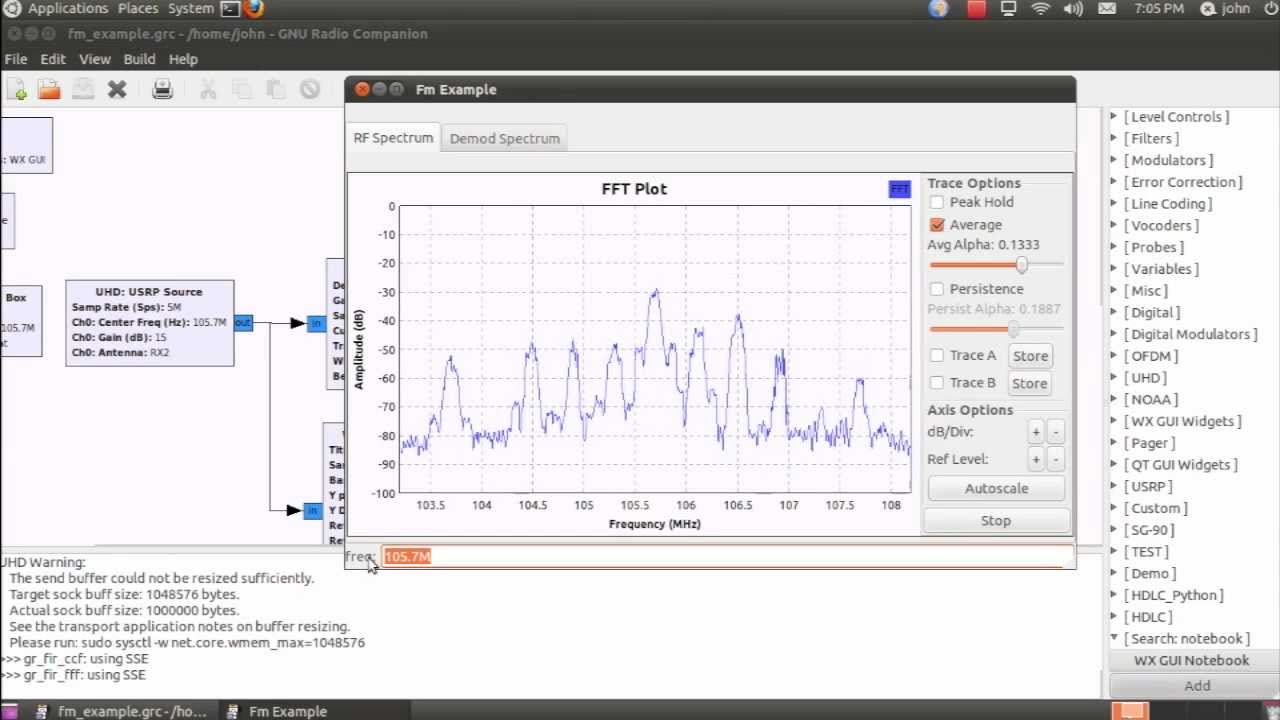This screenshot has height=720, width=1280.
Task: Click the Print toolbar icon
Action: [x=162, y=90]
